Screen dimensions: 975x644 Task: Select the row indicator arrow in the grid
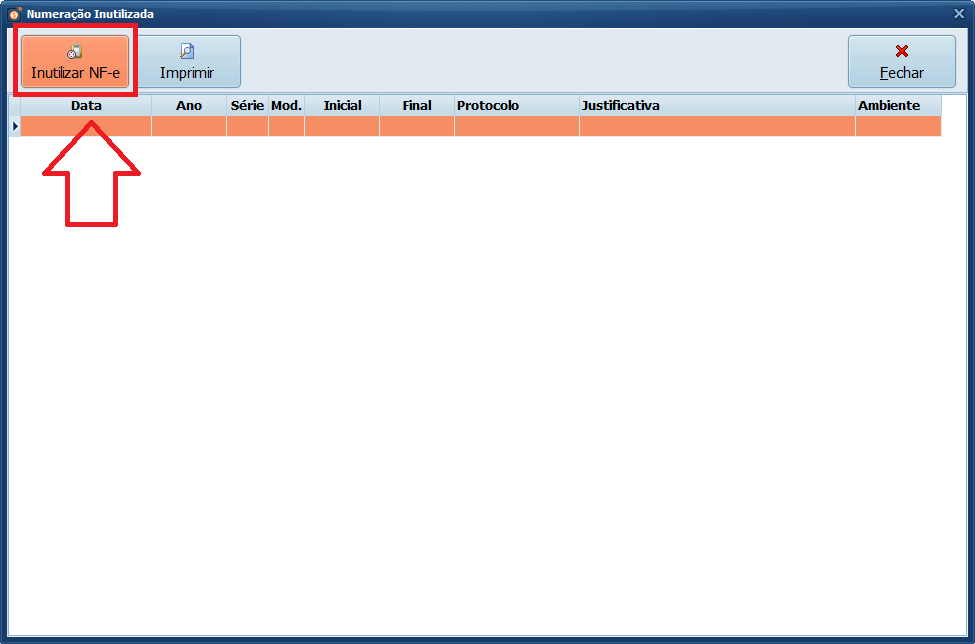pos(14,126)
